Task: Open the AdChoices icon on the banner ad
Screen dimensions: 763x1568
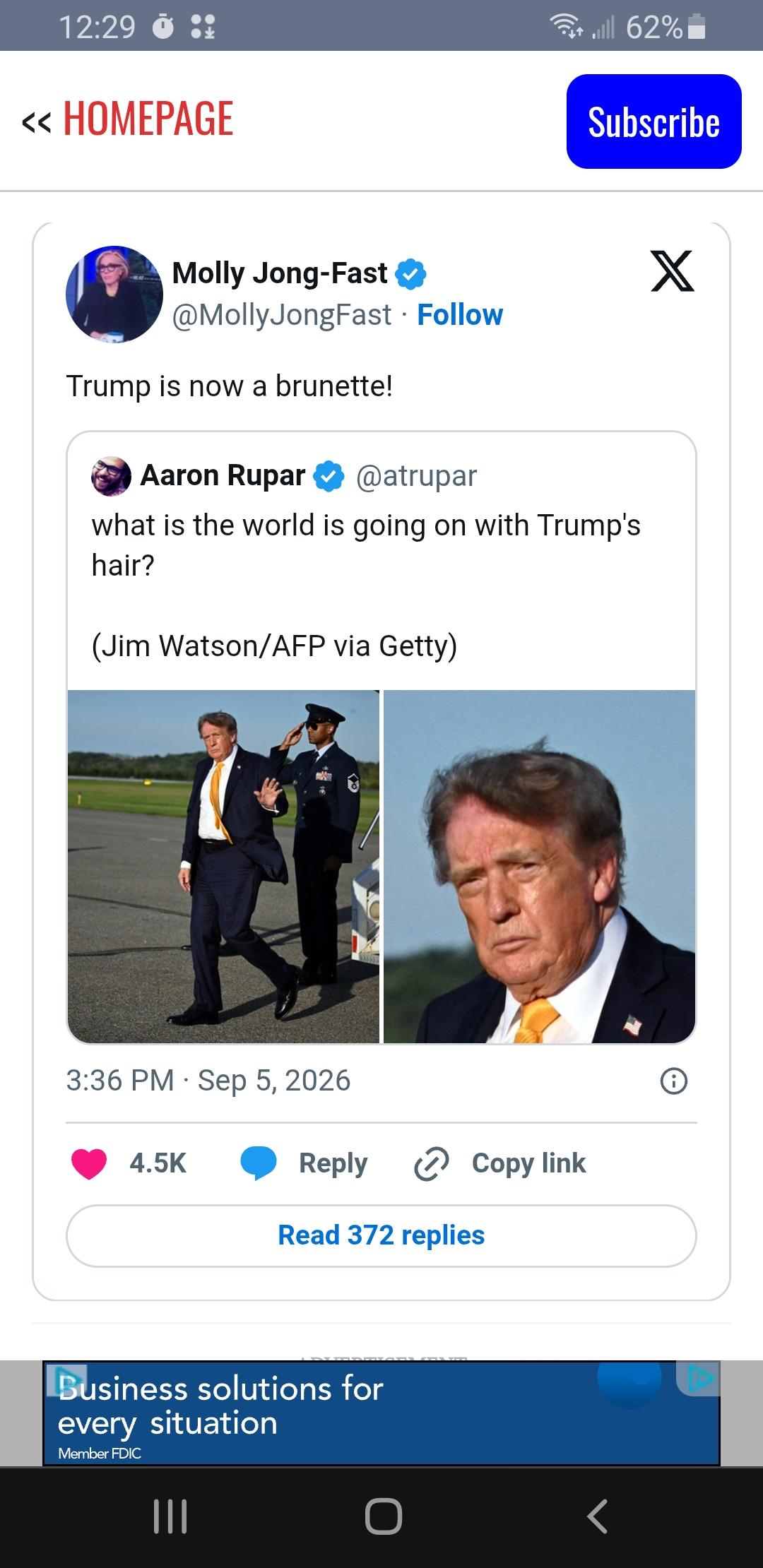Action: click(x=699, y=1378)
